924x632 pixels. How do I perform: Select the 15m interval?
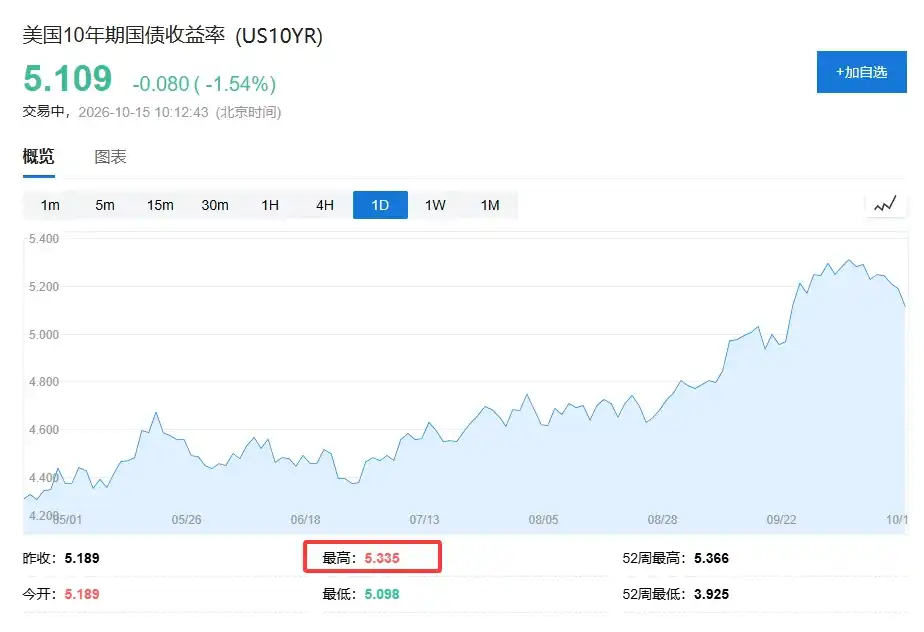pos(160,205)
